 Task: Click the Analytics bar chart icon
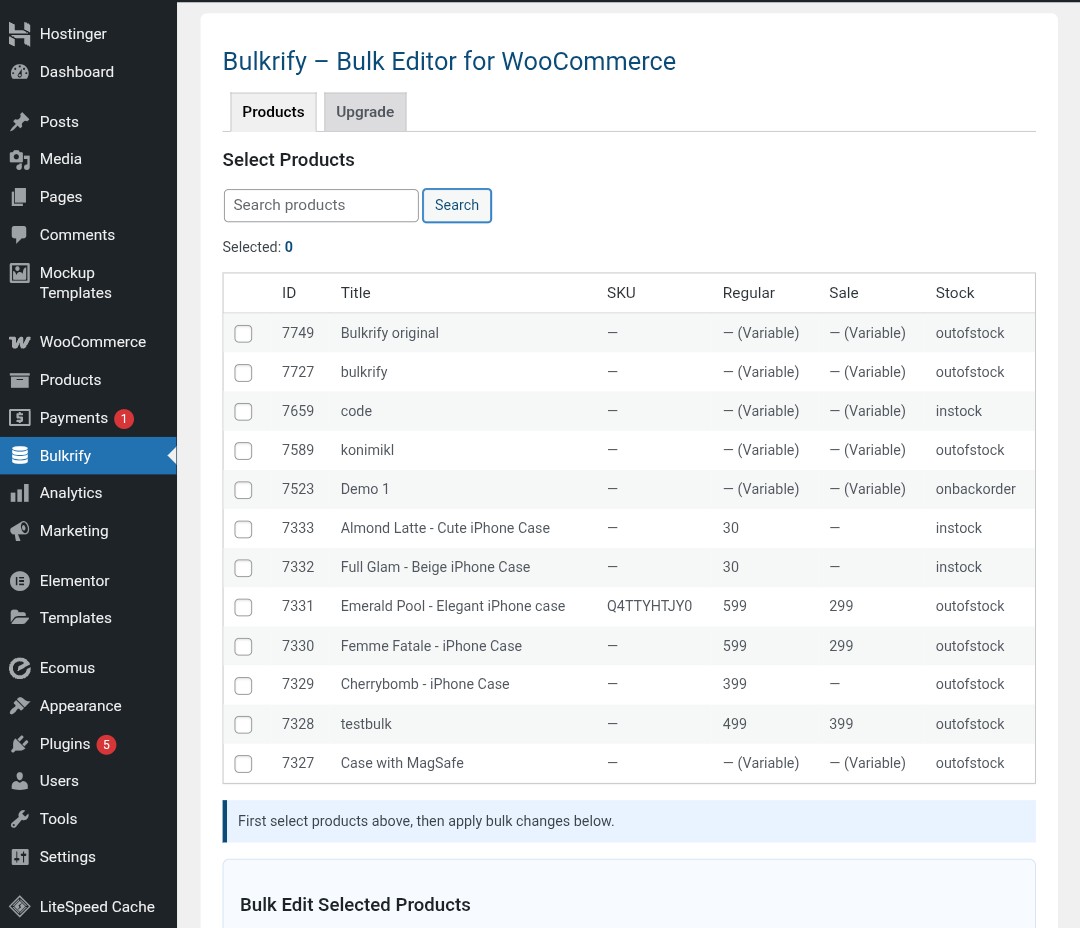19,493
